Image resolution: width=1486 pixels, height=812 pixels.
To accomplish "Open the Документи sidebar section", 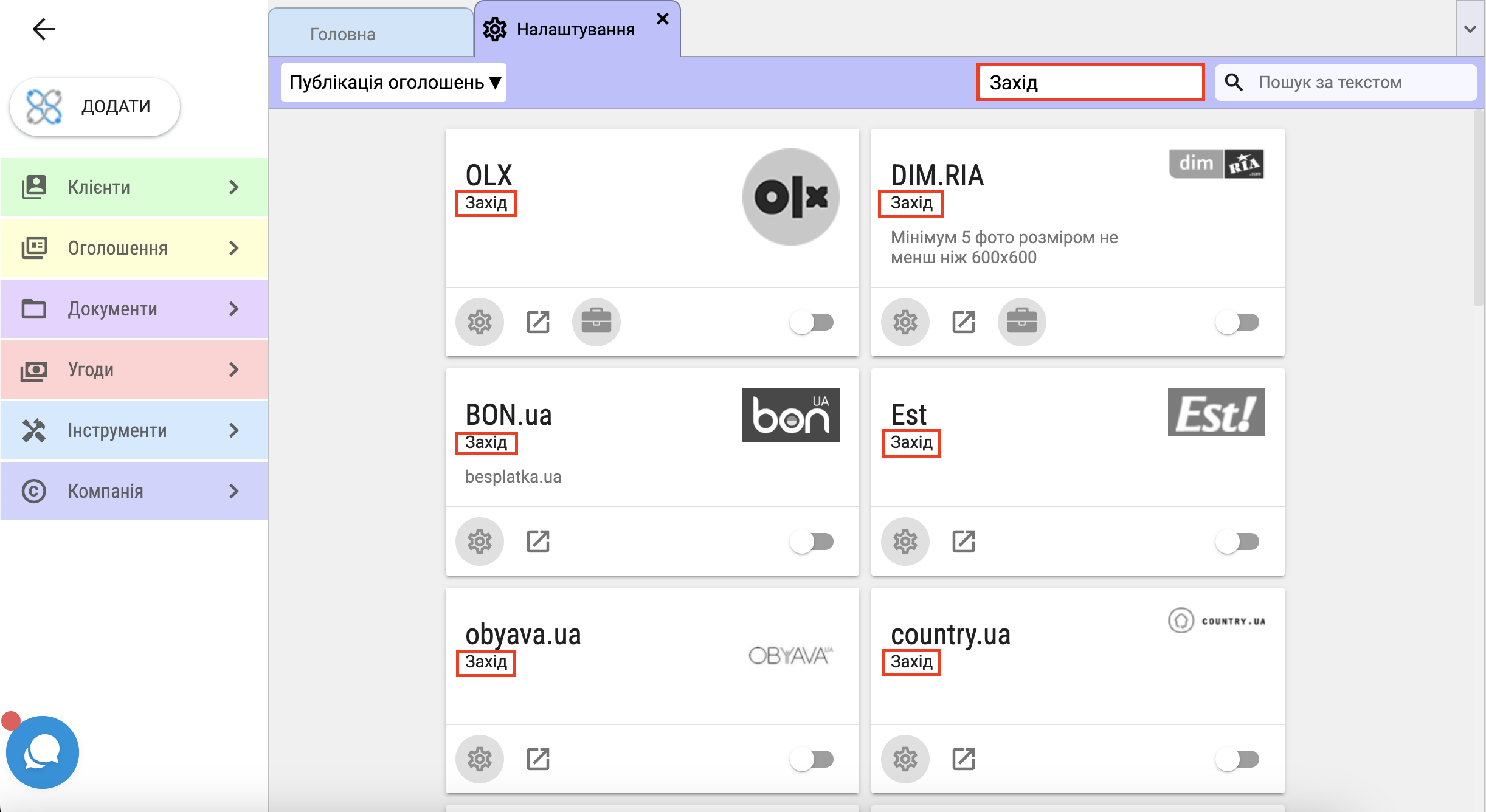I will (134, 309).
